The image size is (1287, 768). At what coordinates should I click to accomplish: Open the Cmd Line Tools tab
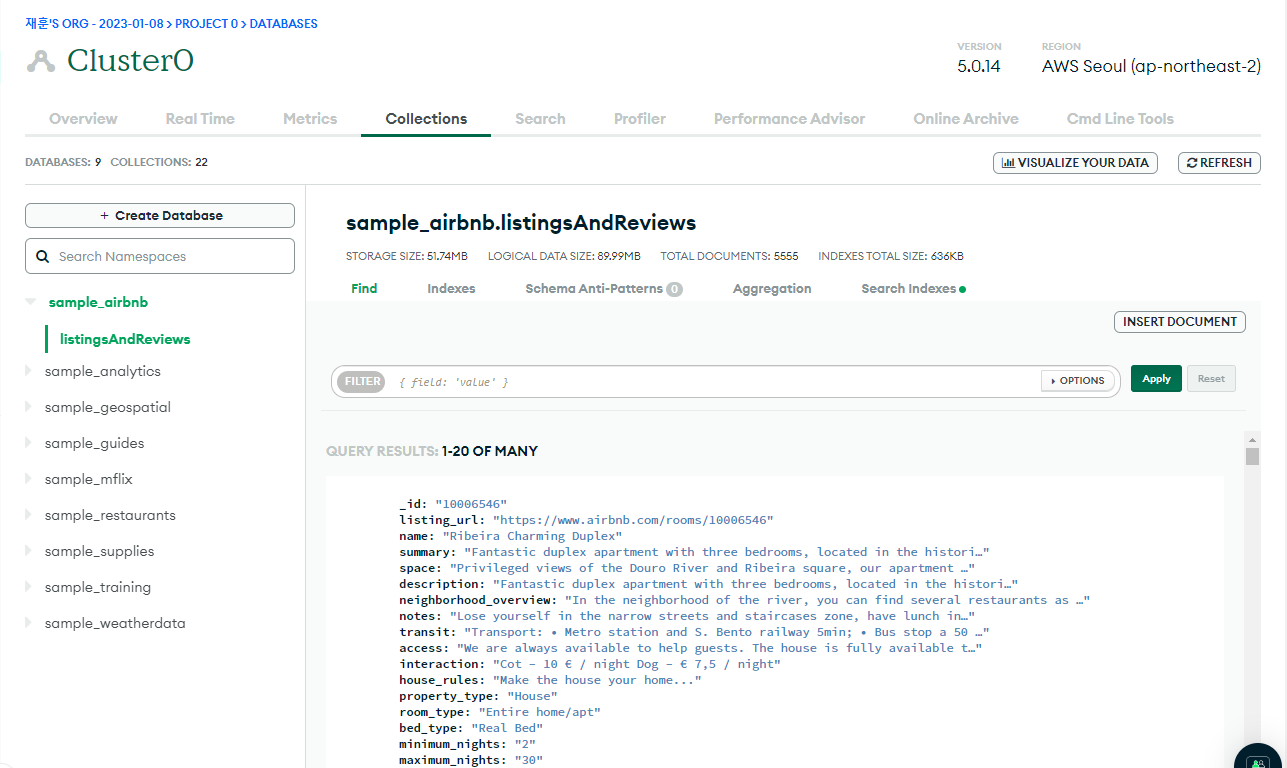coord(1120,118)
